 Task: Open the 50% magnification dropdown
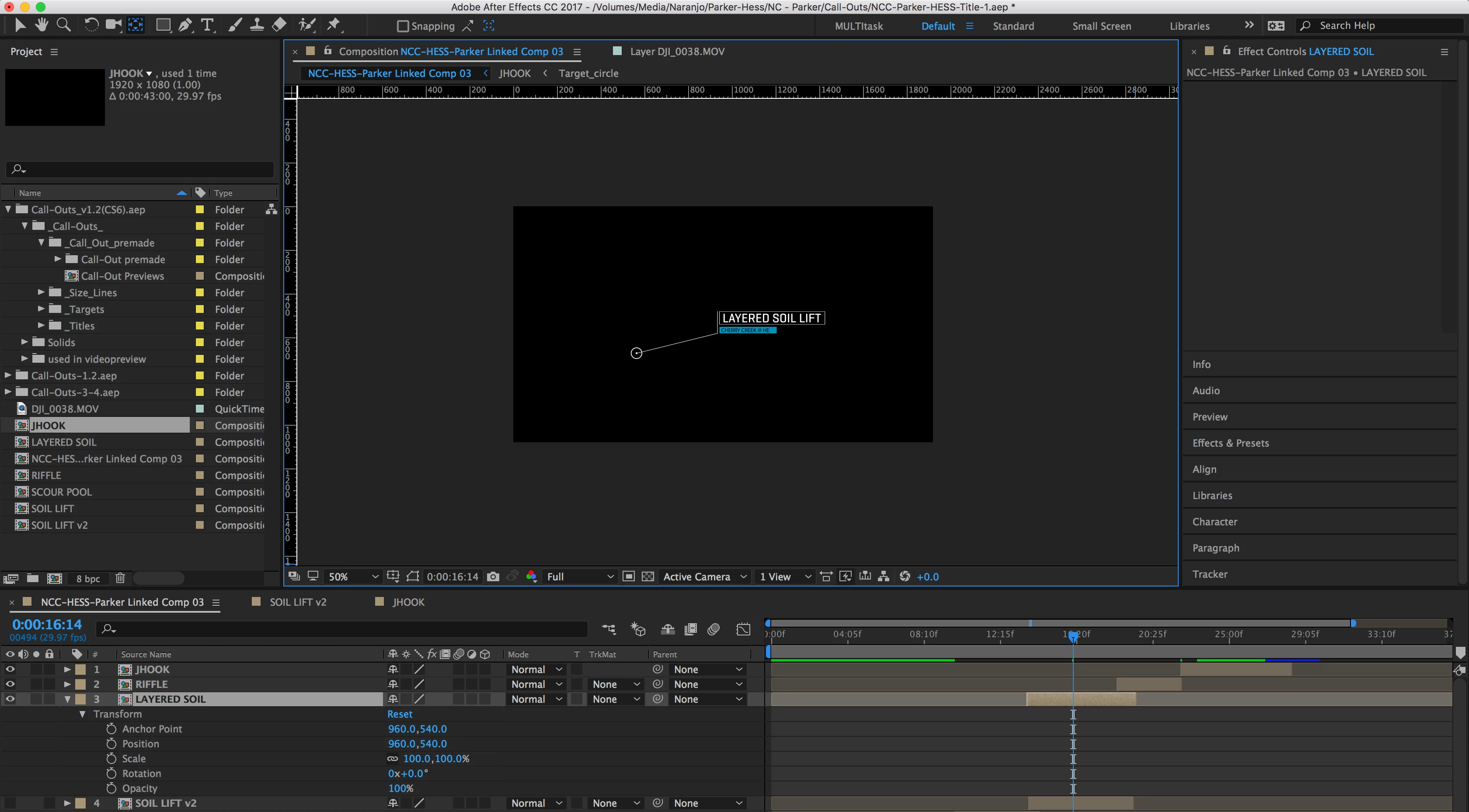[352, 576]
